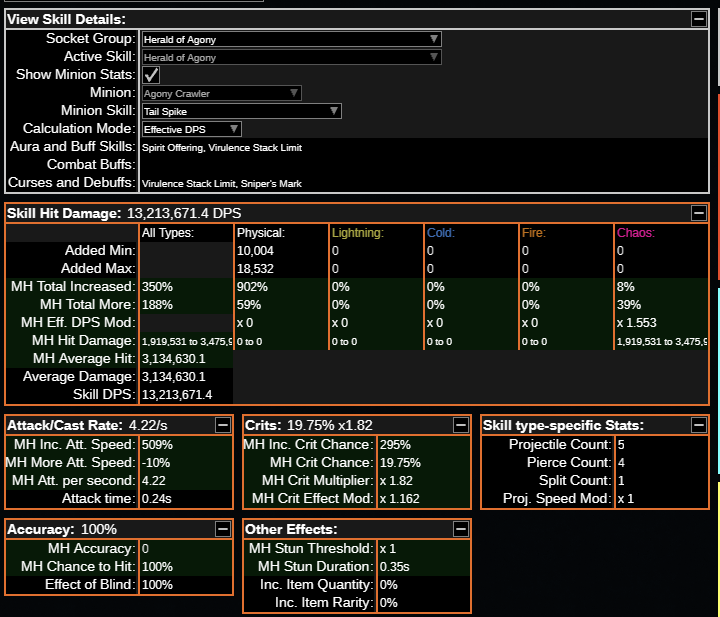Click the MH Stun Threshold value
The height and width of the screenshot is (617, 720).
(388, 549)
